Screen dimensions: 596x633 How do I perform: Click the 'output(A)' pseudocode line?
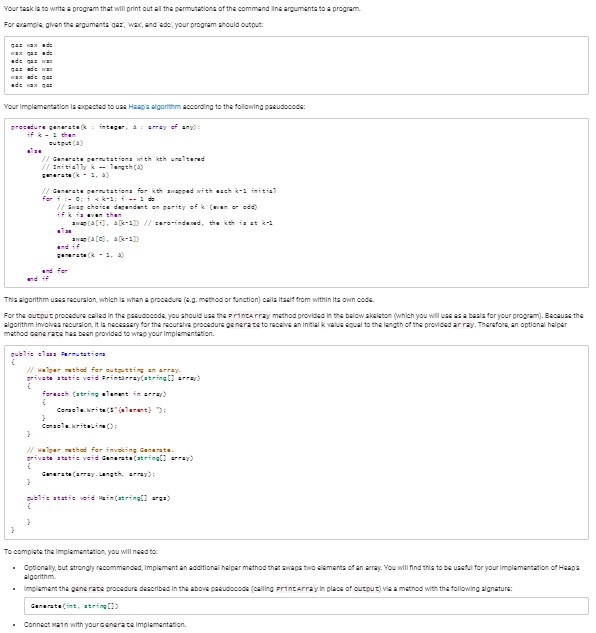(66, 143)
